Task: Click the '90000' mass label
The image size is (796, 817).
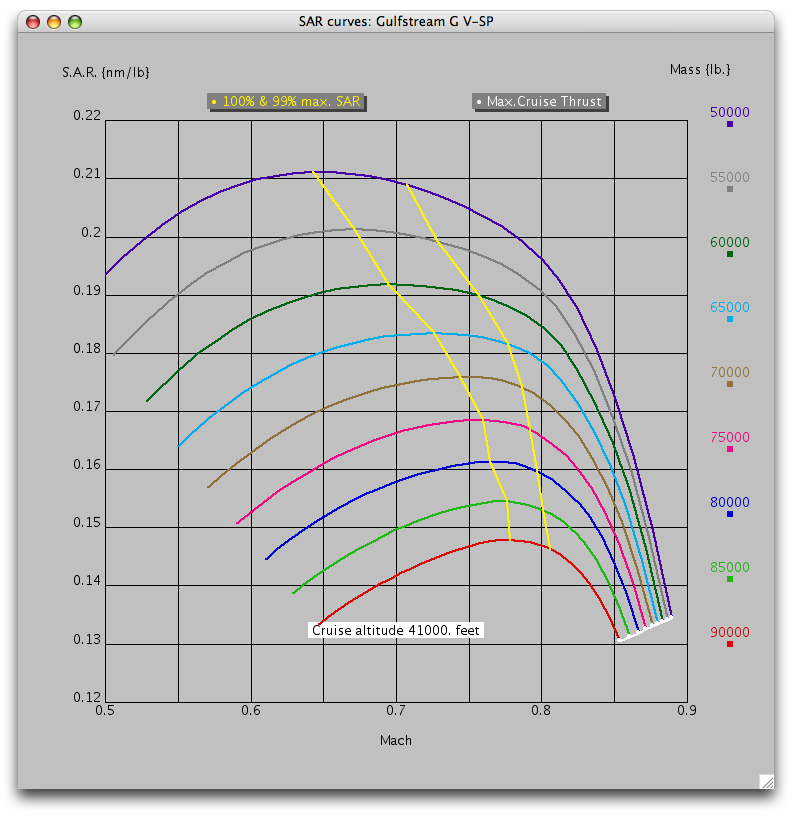Action: 730,632
